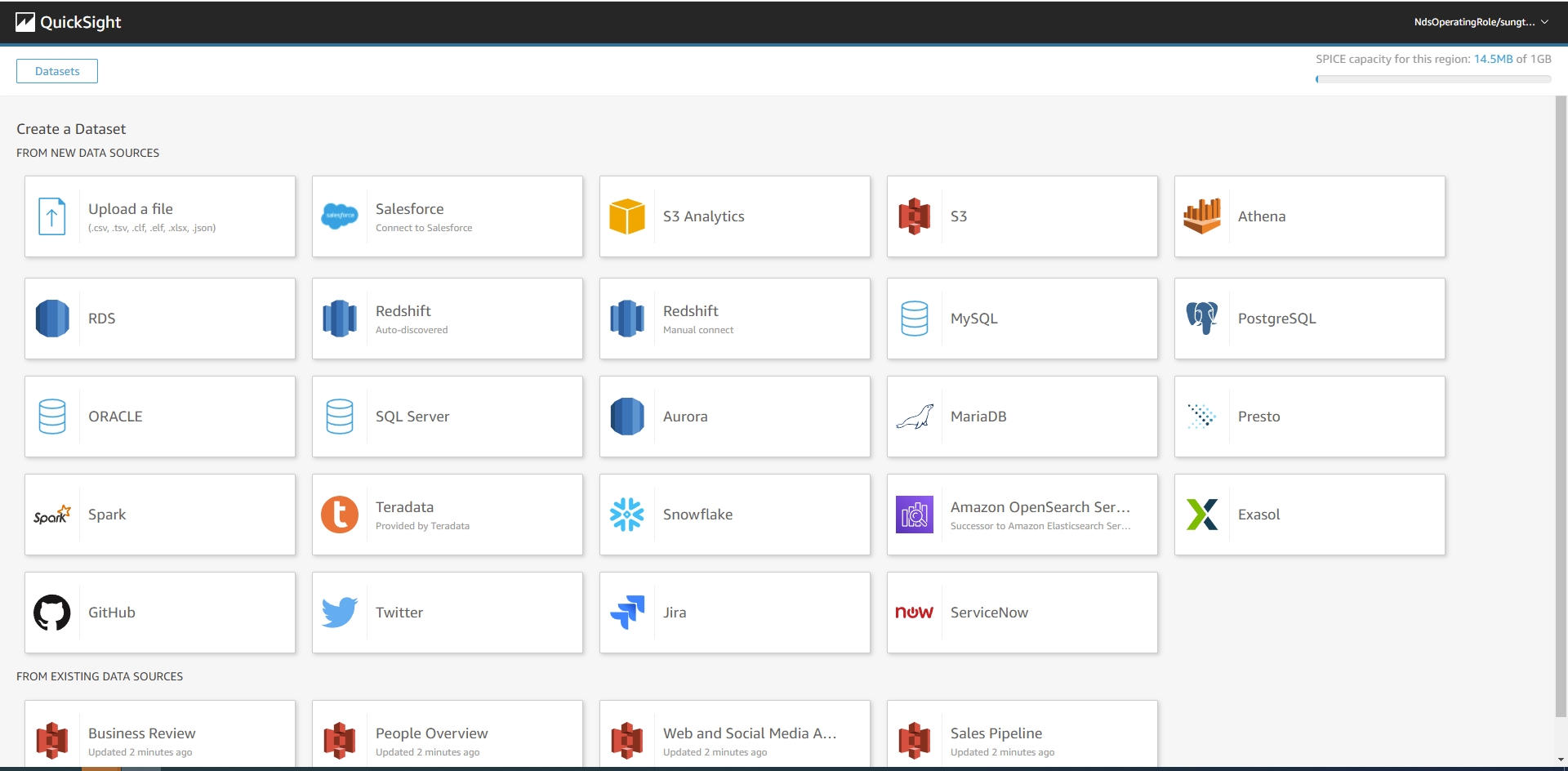The width and height of the screenshot is (1568, 771).
Task: Click the ORACLE database icon
Action: (x=52, y=417)
